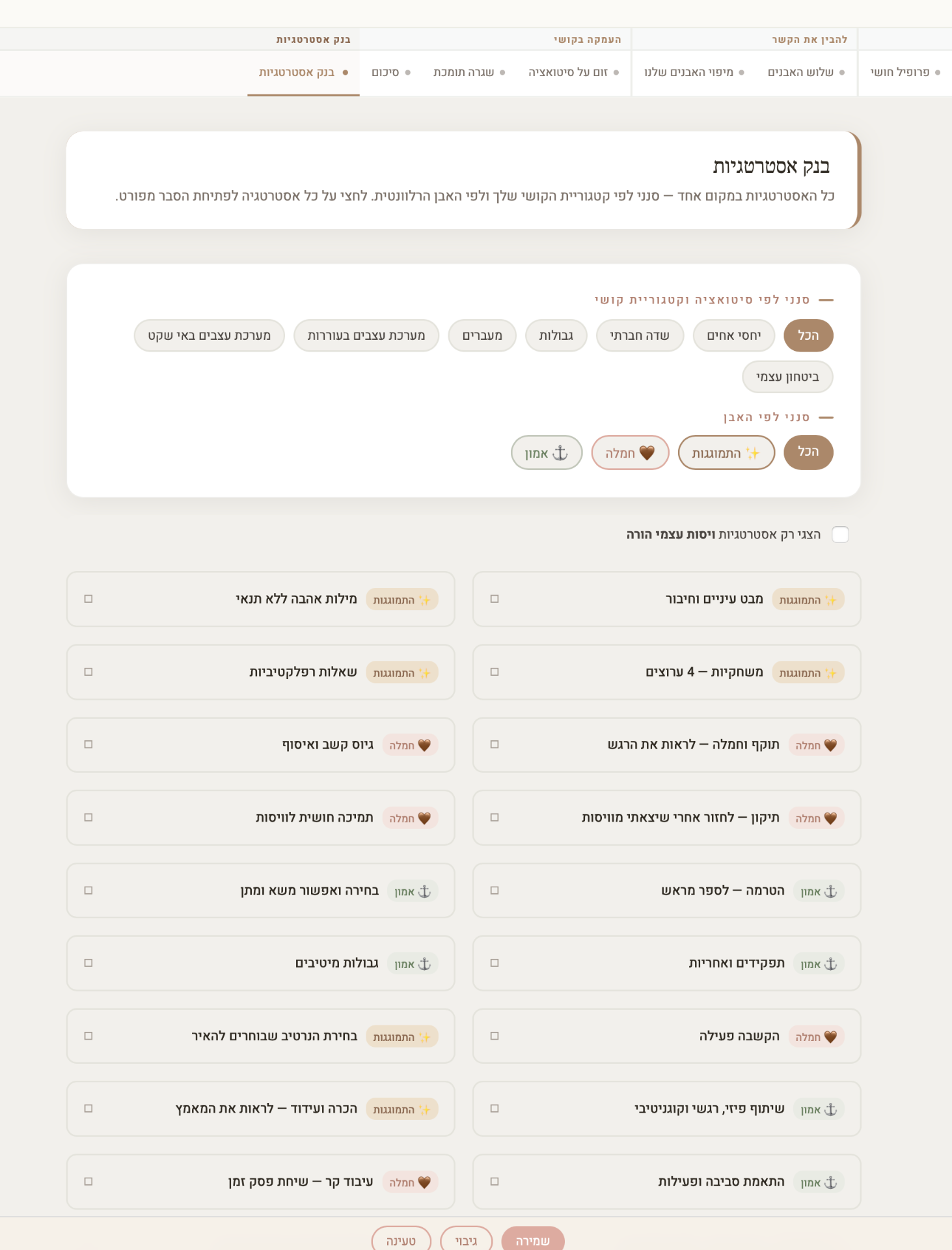Select the ביטחון עצמי category filter

(787, 376)
